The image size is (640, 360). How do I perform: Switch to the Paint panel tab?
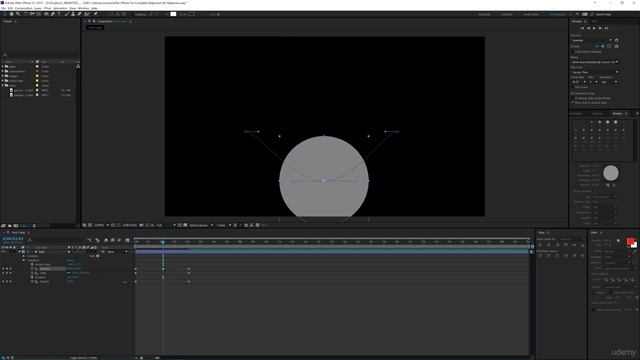coord(594,233)
